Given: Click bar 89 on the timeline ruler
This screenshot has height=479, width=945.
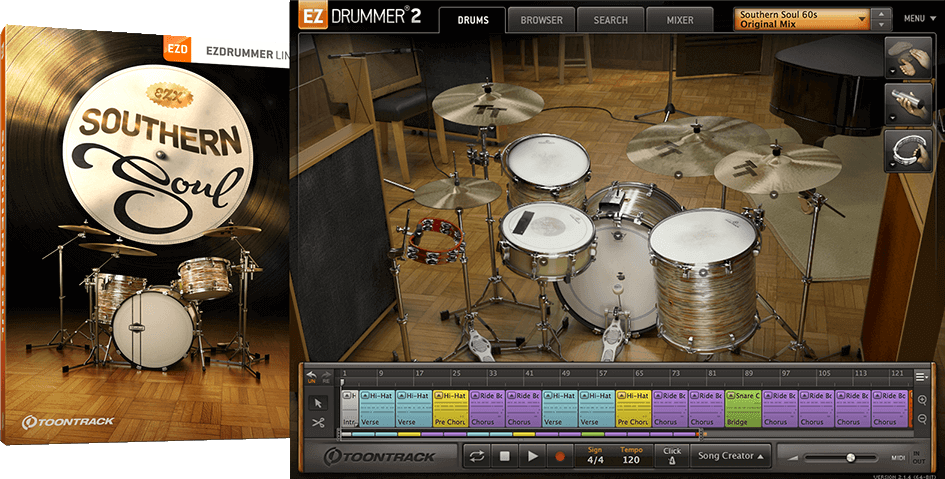Looking at the screenshot, I should click(x=749, y=374).
